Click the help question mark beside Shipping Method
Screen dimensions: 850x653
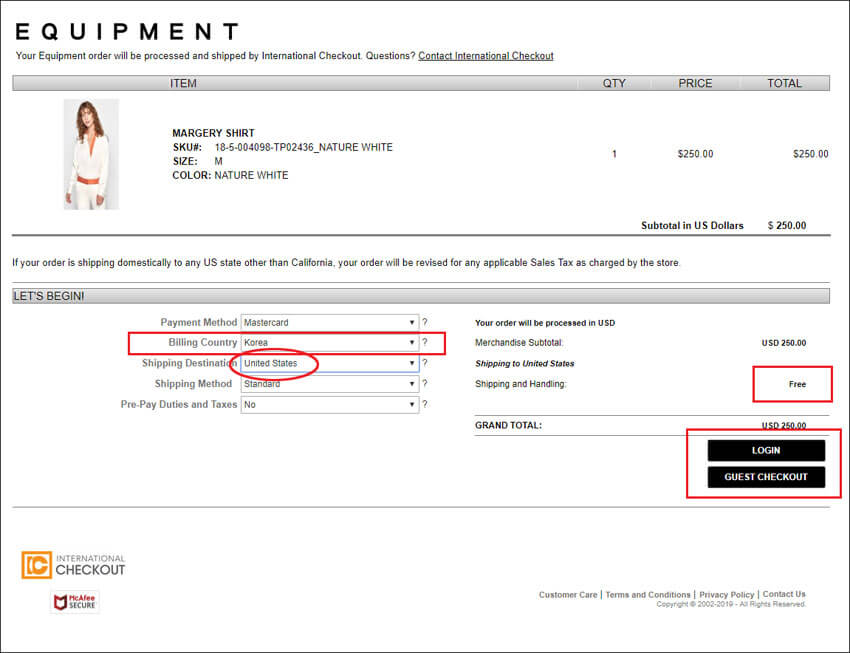[x=425, y=384]
